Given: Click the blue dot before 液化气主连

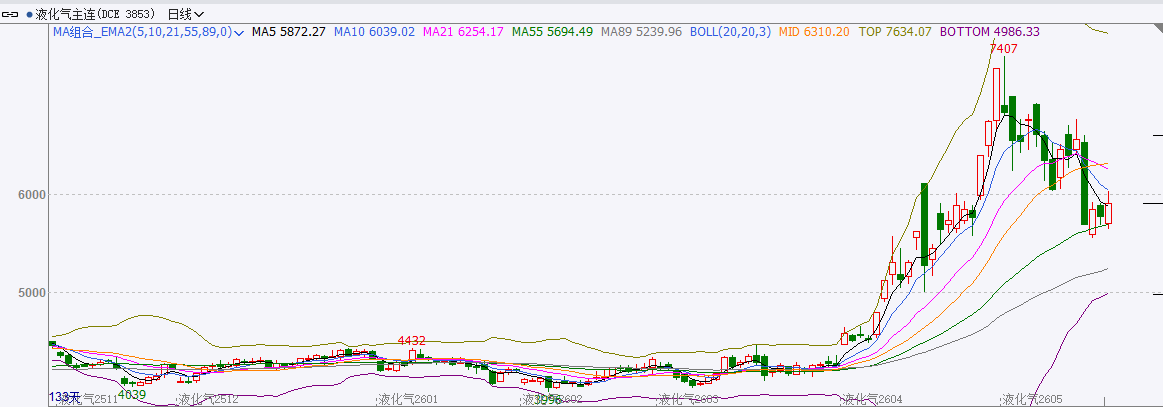Looking at the screenshot, I should coord(30,15).
